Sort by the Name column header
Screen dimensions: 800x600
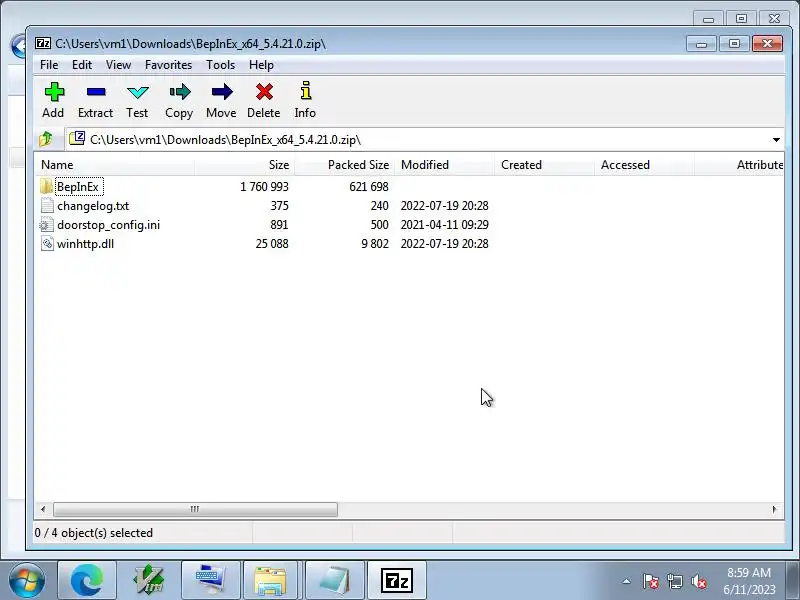coord(114,165)
